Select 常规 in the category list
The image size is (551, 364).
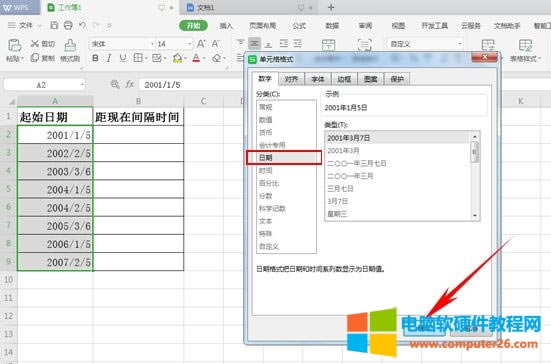tap(286, 107)
